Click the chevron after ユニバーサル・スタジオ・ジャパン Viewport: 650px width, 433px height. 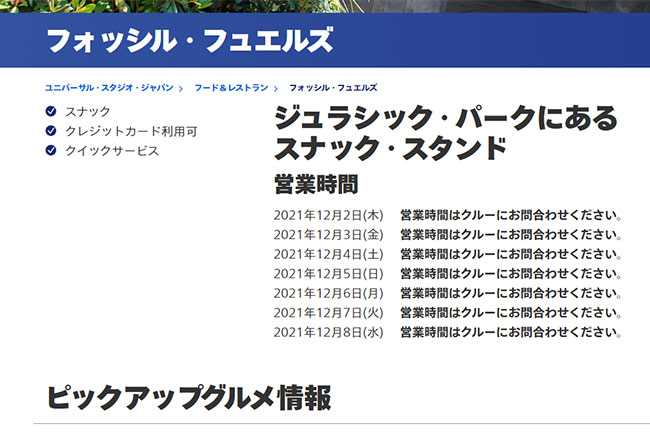pyautogui.click(x=181, y=88)
